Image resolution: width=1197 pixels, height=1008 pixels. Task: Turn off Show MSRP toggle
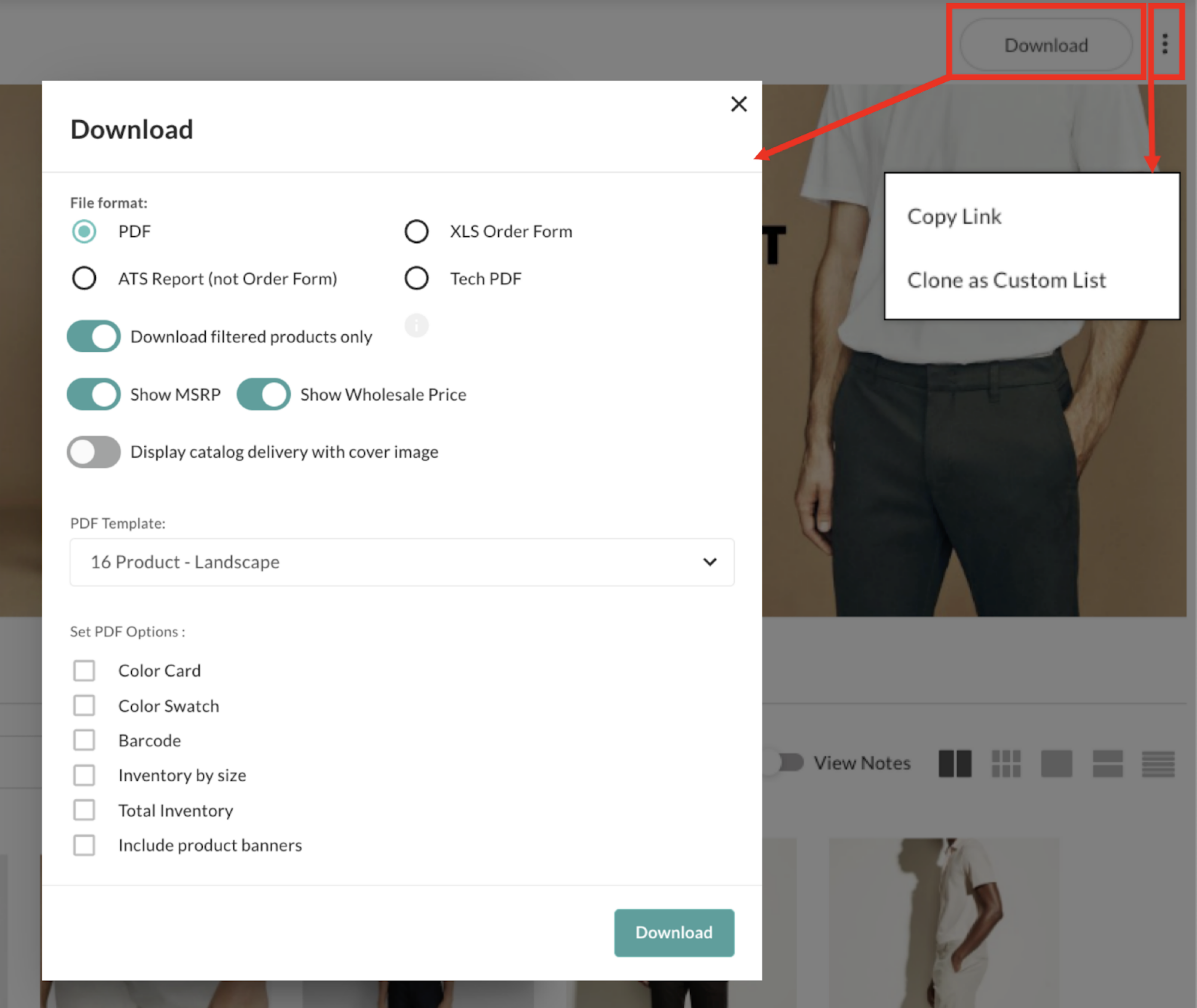pos(94,394)
